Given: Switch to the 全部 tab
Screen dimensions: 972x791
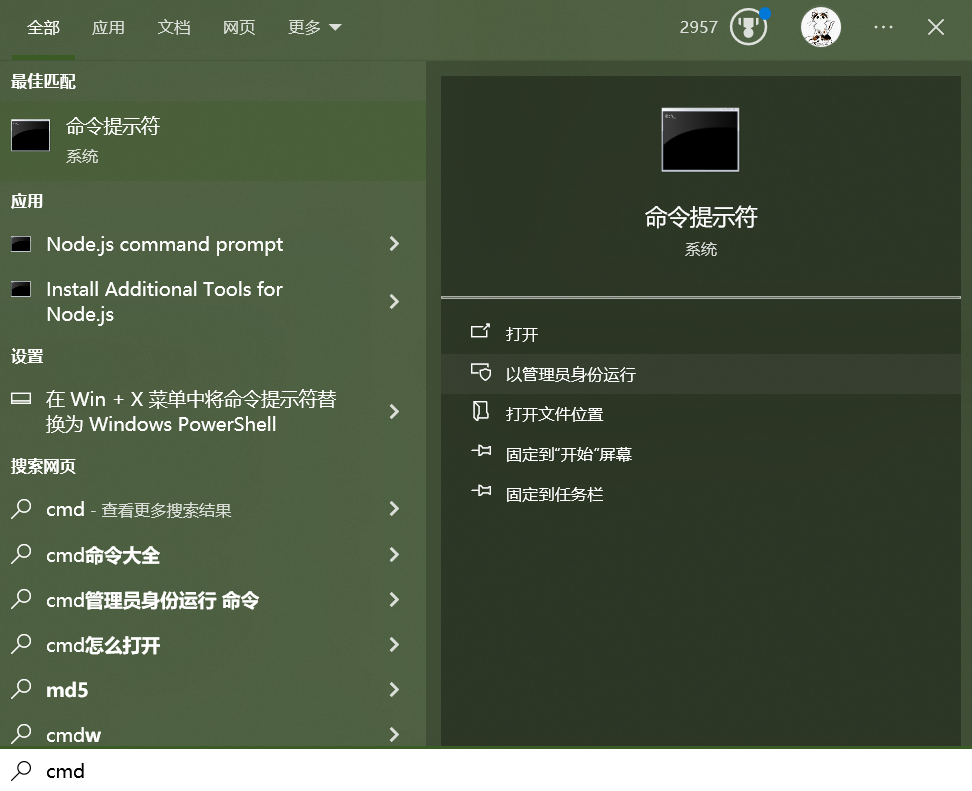Looking at the screenshot, I should [43, 28].
